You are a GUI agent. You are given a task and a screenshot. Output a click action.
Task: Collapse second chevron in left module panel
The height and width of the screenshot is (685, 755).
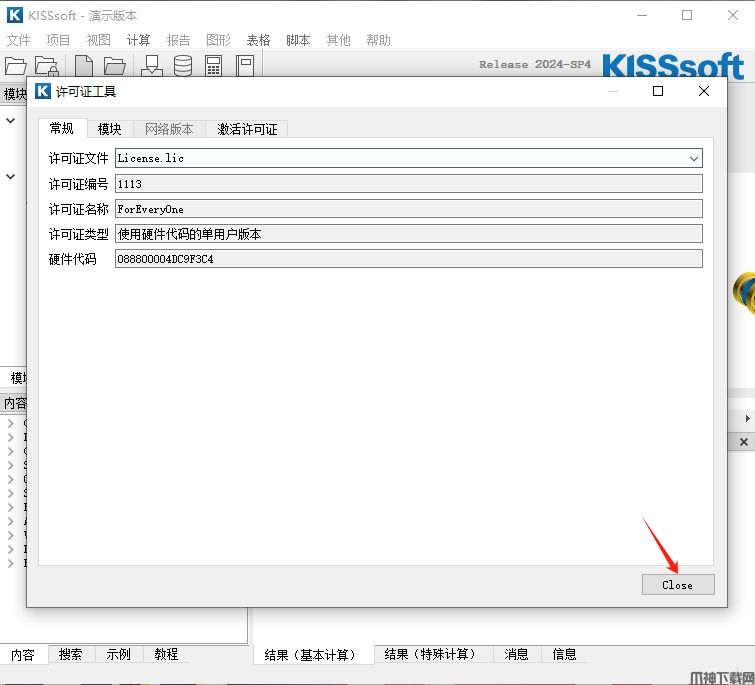[x=11, y=176]
